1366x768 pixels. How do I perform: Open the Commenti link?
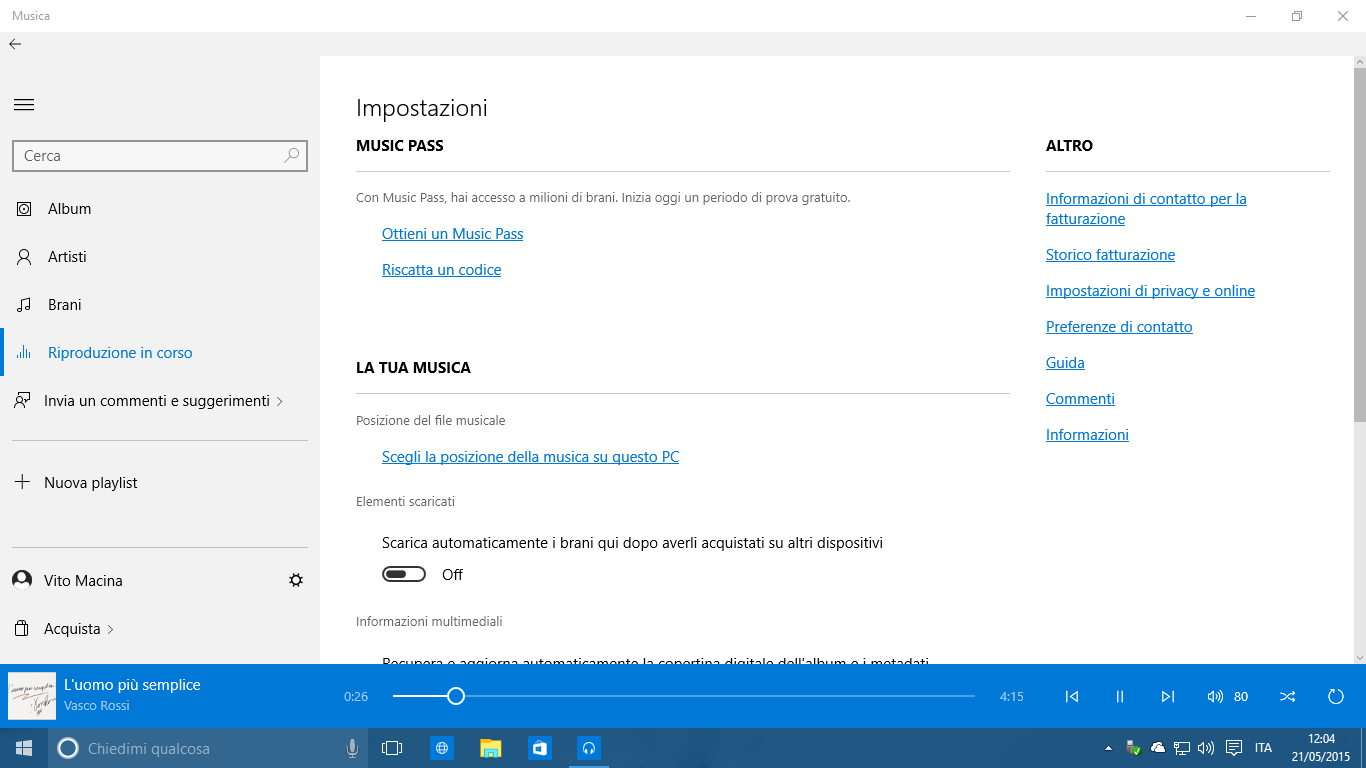coord(1080,399)
